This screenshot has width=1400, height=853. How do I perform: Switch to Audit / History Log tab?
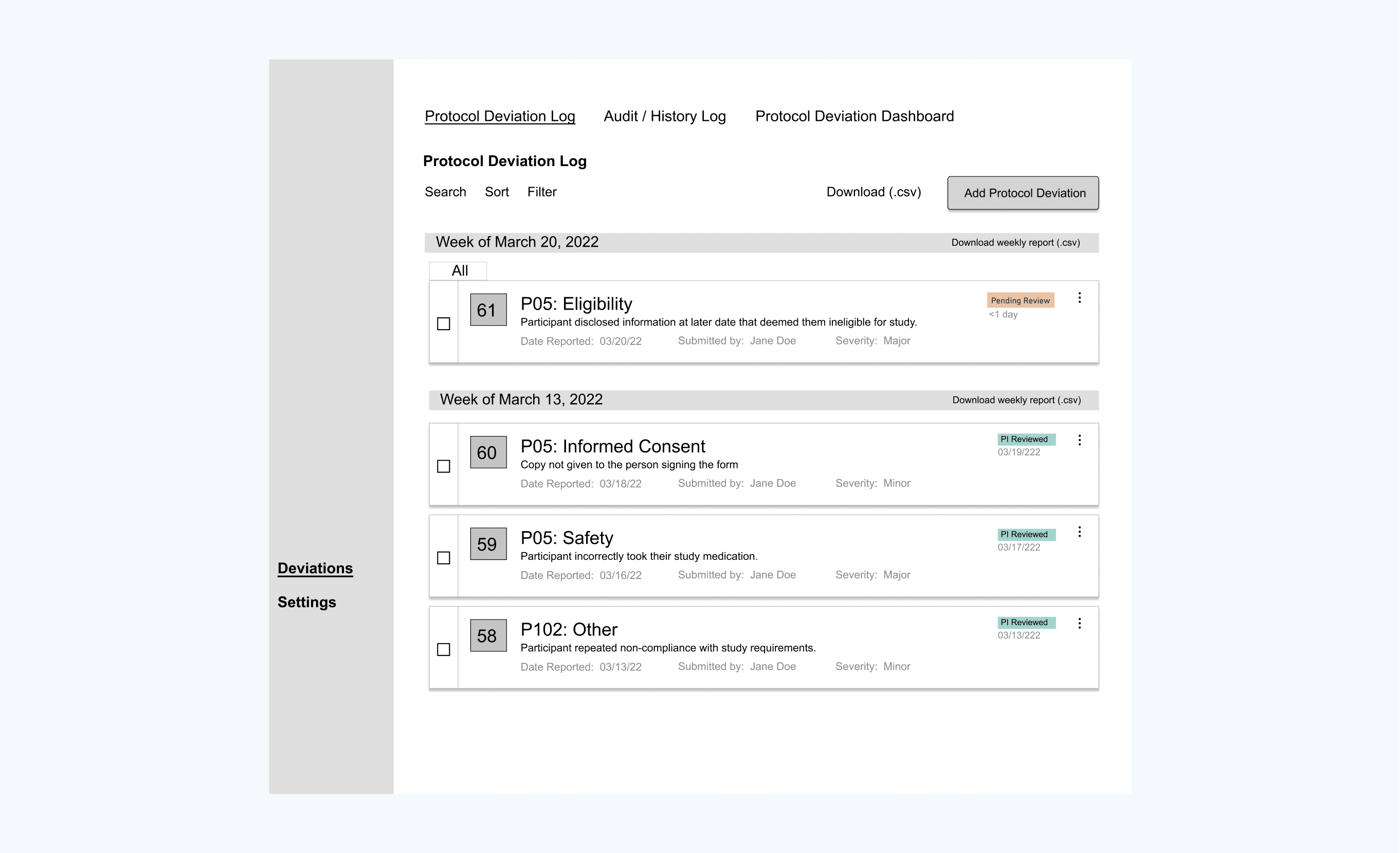click(664, 117)
